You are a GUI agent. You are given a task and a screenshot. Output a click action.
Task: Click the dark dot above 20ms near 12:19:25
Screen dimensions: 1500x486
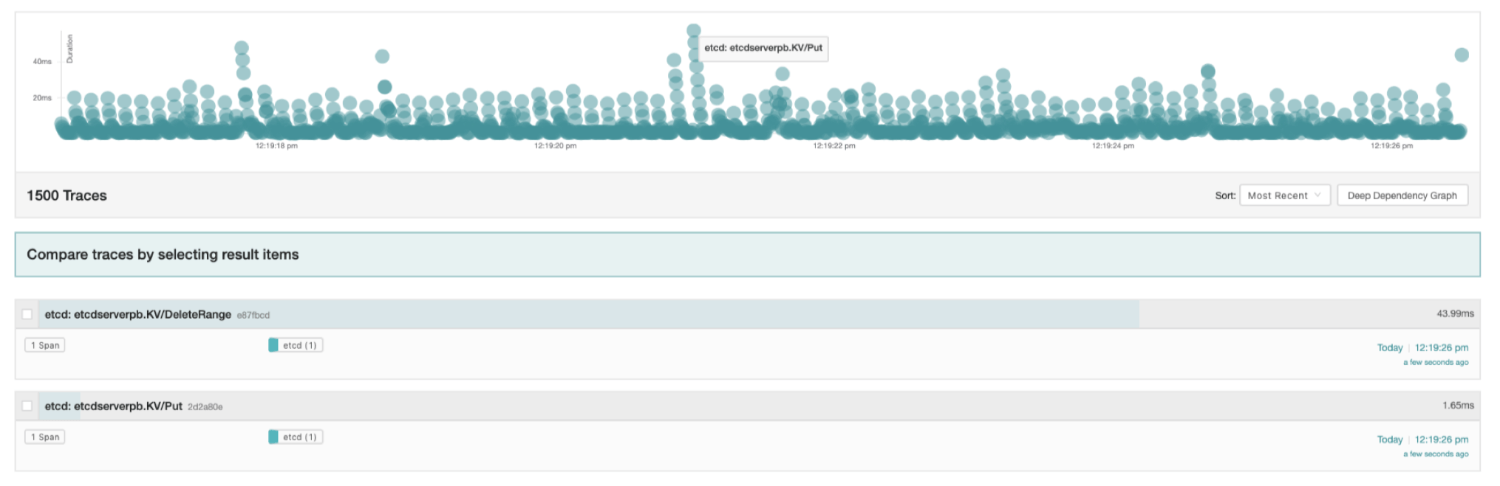[x=1208, y=71]
